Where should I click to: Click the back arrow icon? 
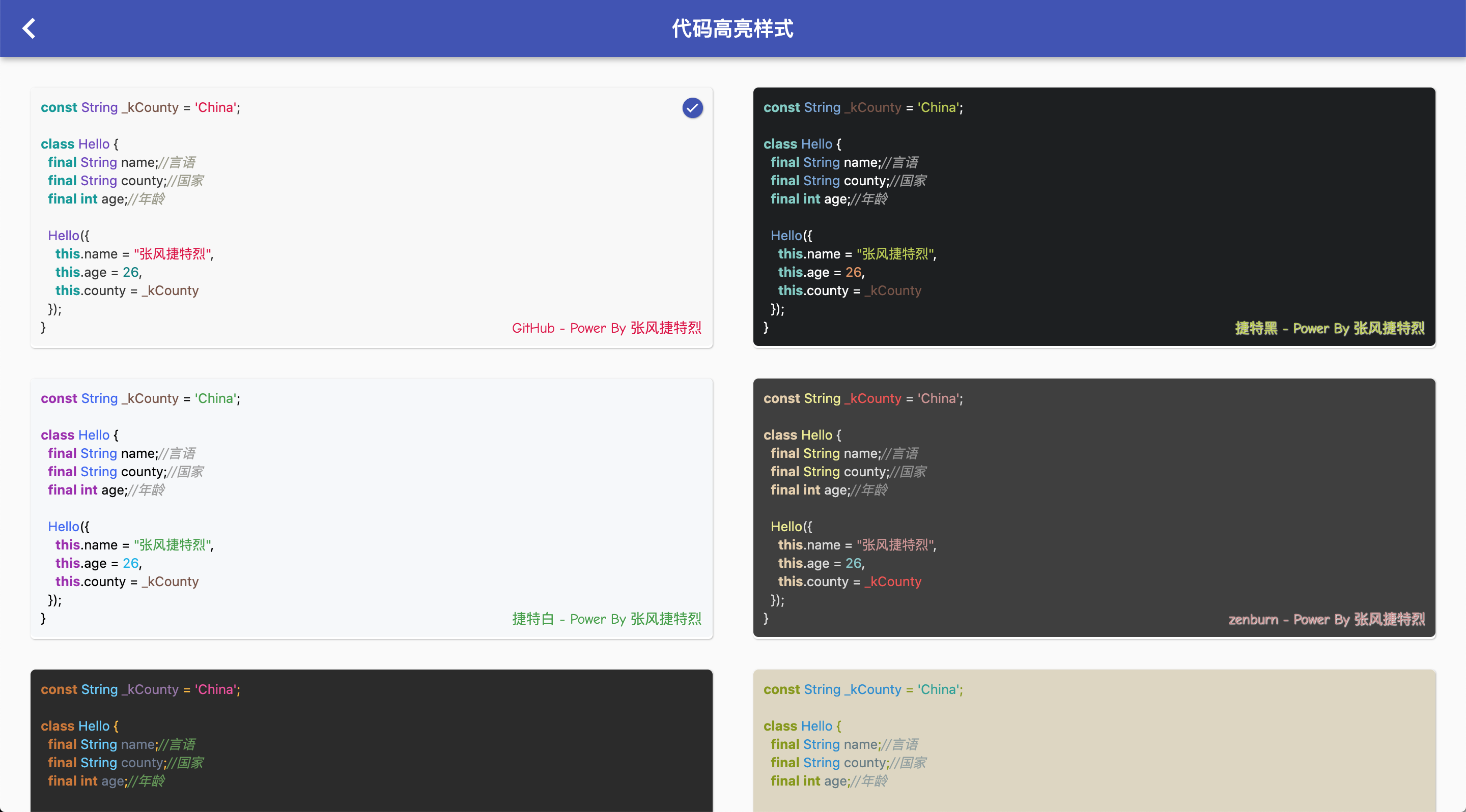(29, 28)
